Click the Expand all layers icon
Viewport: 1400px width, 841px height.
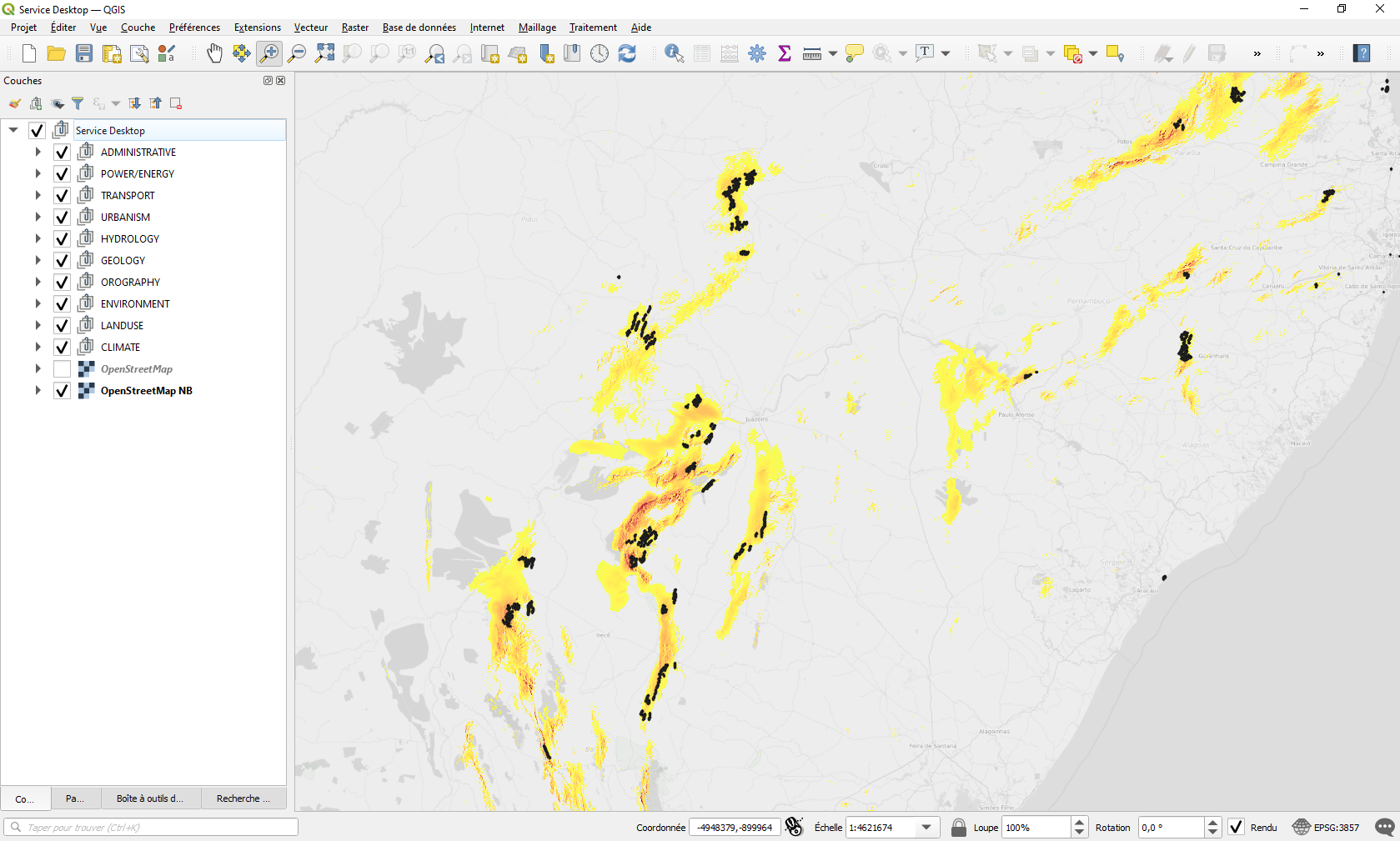click(134, 103)
